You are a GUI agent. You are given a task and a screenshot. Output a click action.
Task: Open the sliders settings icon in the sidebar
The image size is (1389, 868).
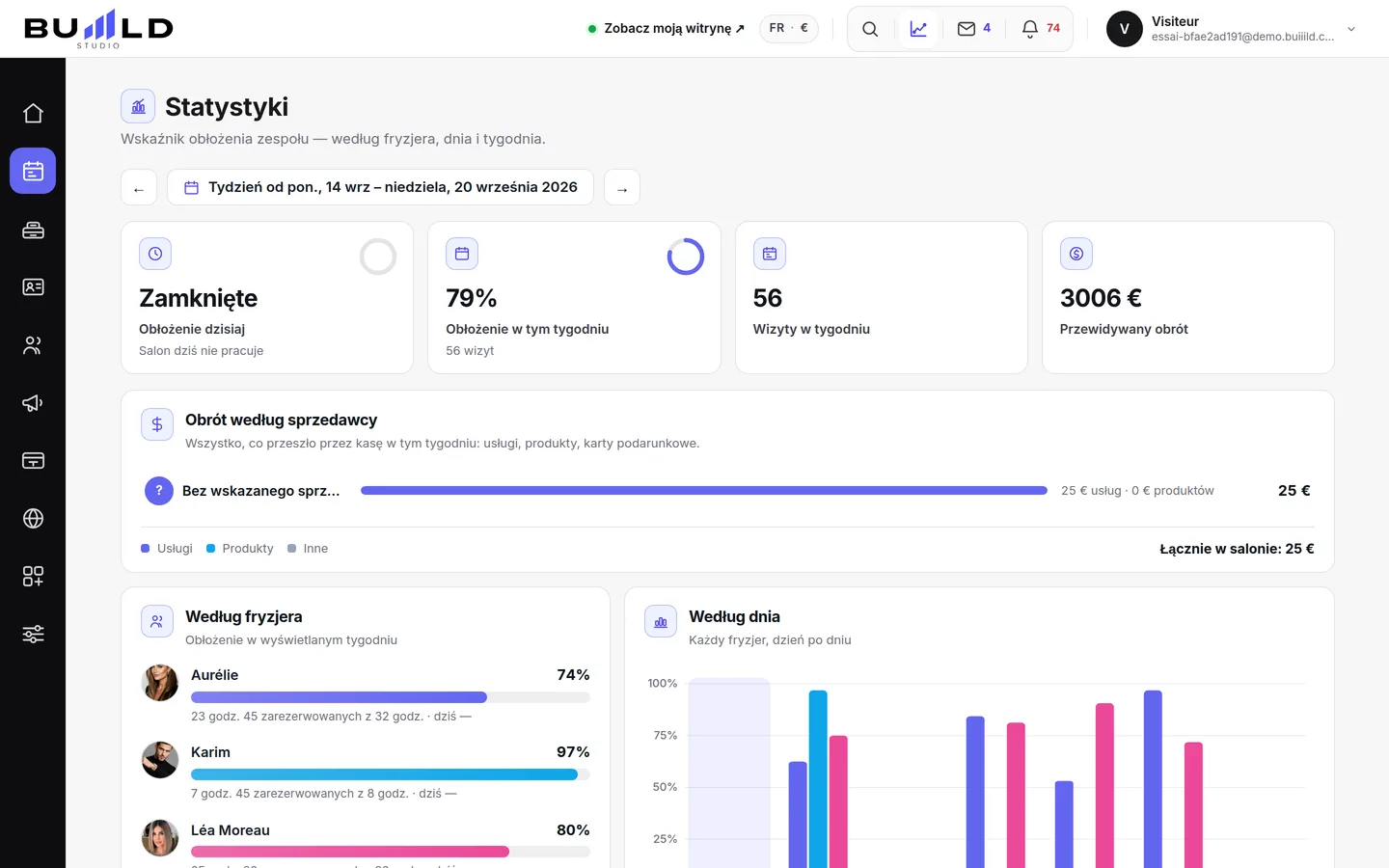click(x=33, y=635)
